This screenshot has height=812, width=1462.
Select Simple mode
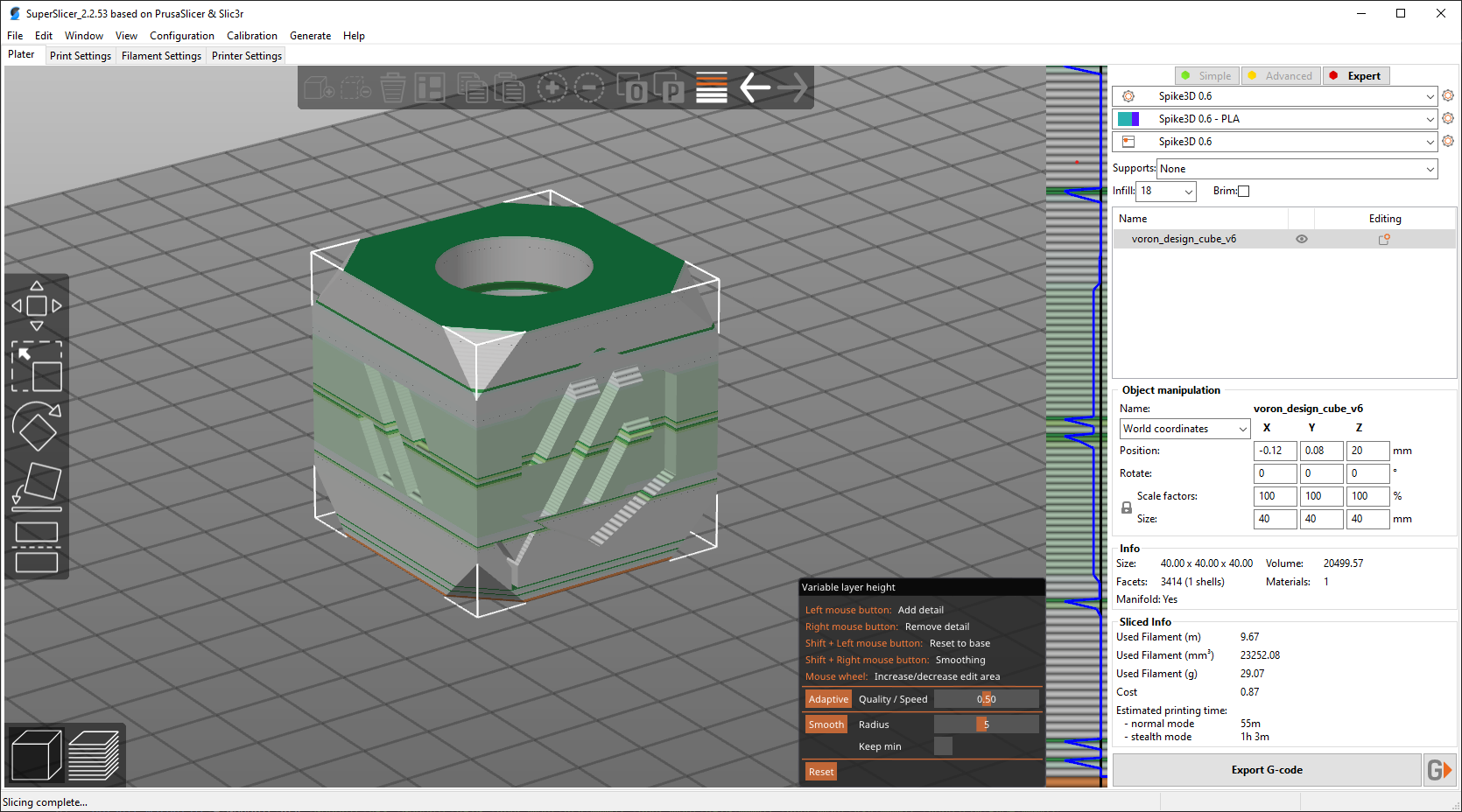point(1207,76)
